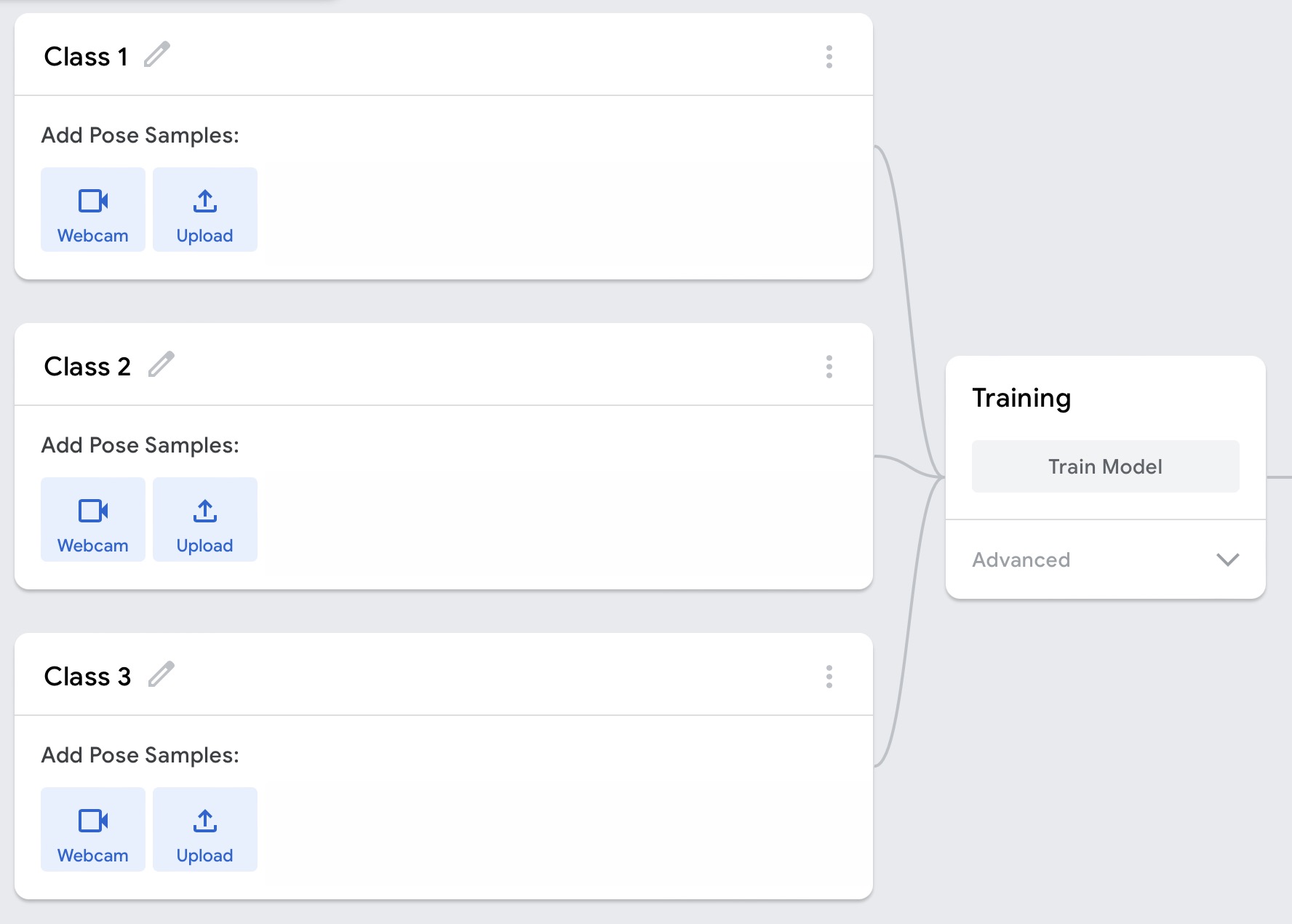Image resolution: width=1292 pixels, height=924 pixels.
Task: Open the three-dot options menu on Class 2
Action: [x=829, y=367]
